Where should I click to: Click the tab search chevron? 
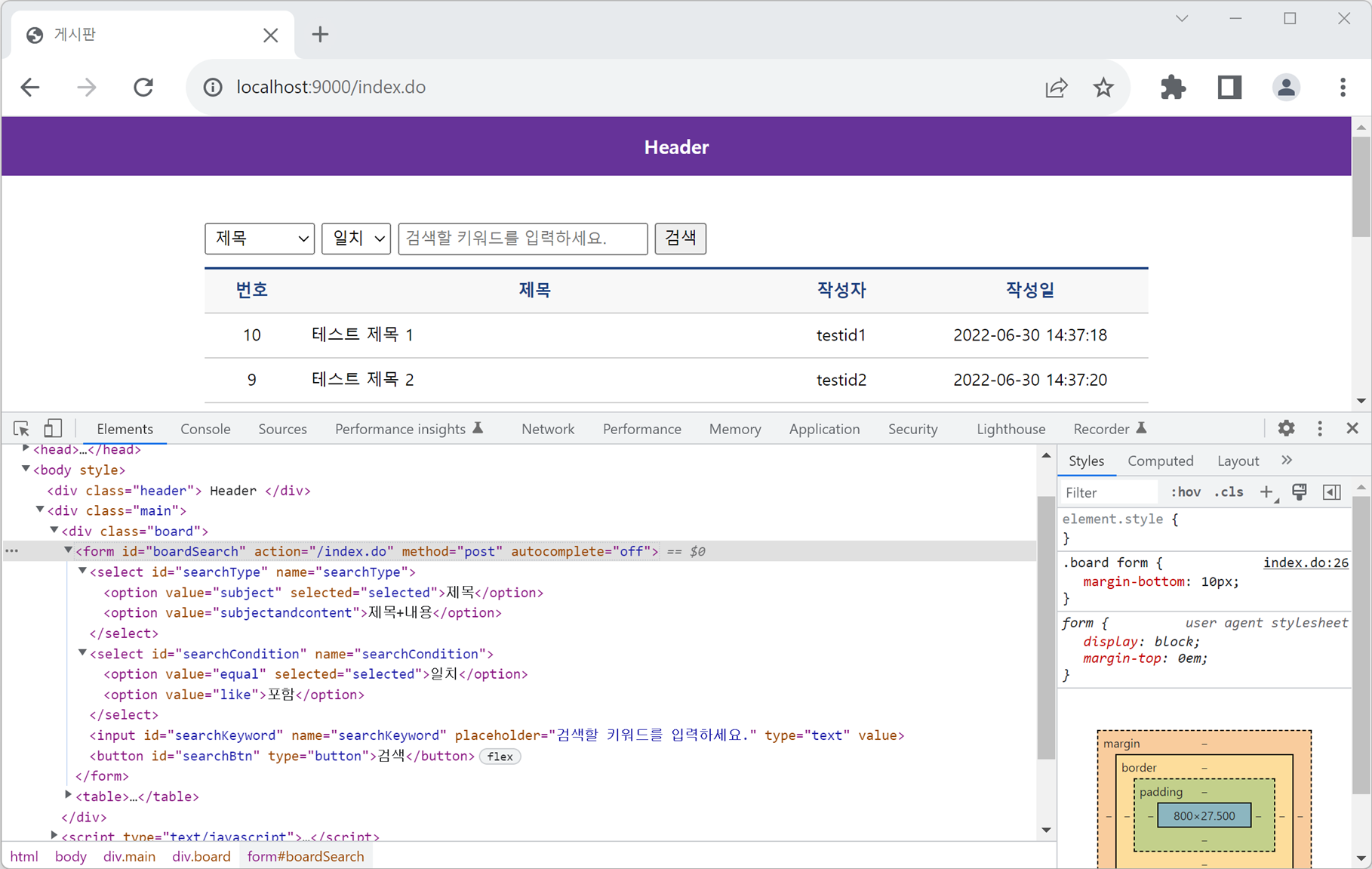1182,19
